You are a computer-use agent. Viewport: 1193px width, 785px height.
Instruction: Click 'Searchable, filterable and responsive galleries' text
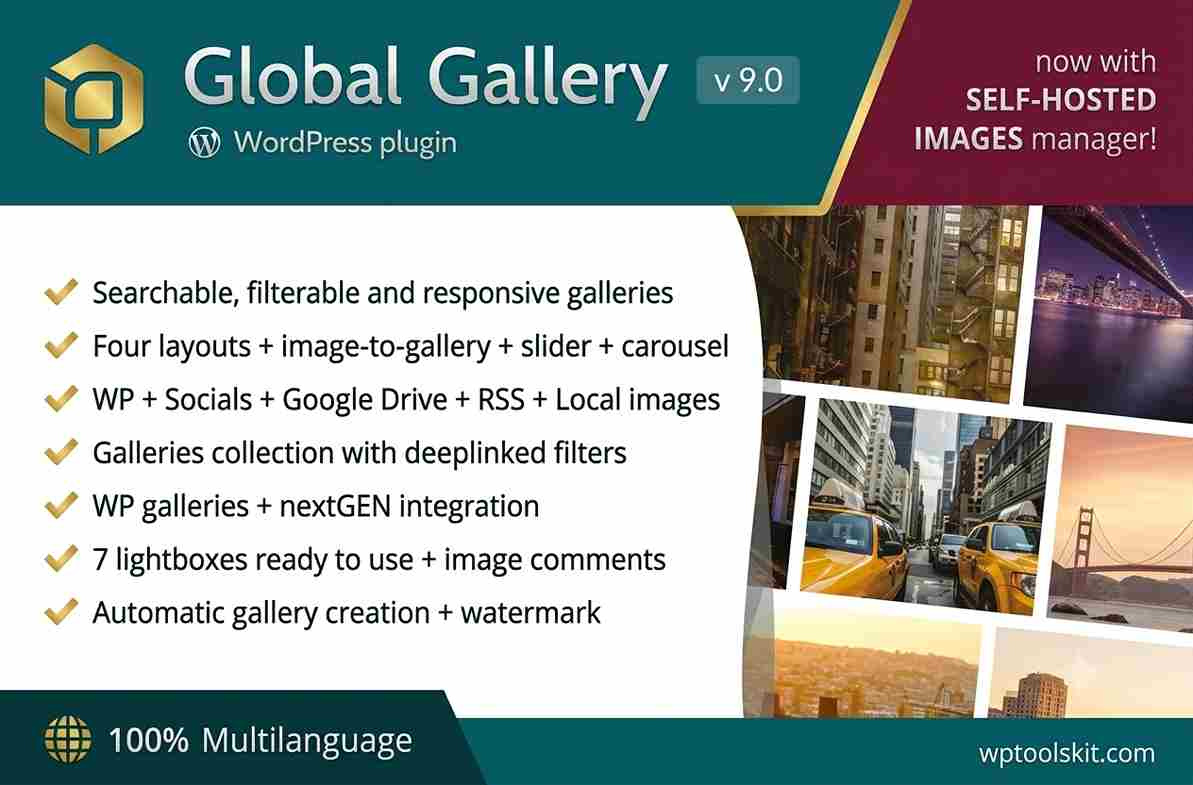click(x=383, y=293)
